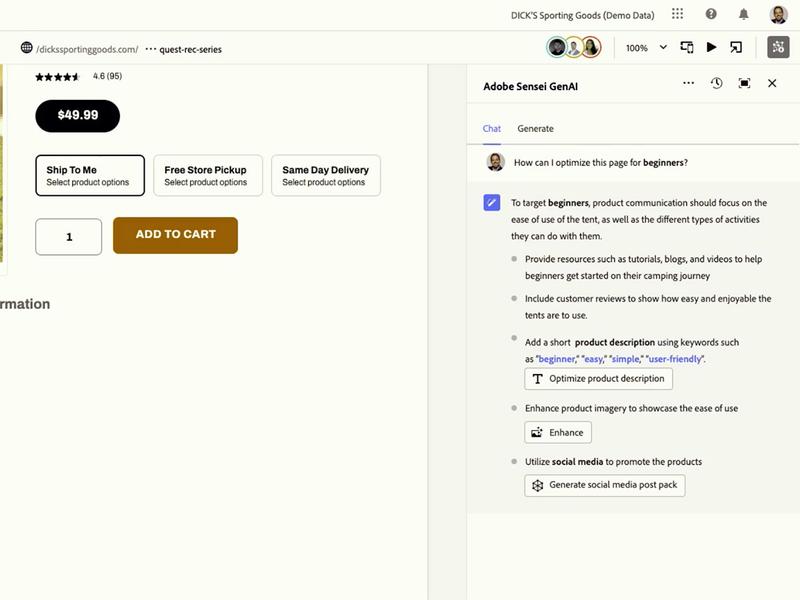The image size is (800, 600).
Task: Select the Ship To Me option
Action: [x=90, y=176]
